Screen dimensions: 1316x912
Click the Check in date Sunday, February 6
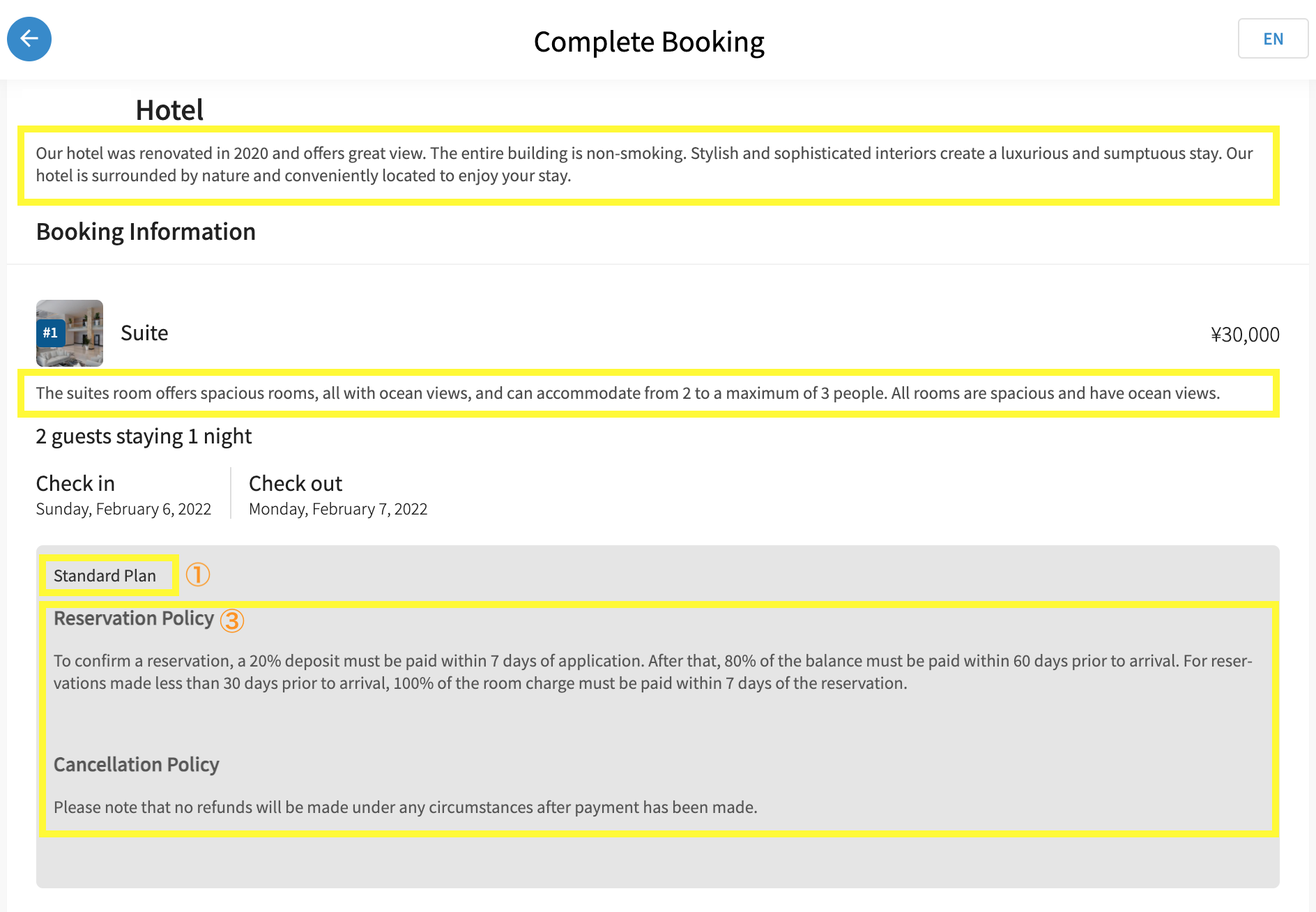[x=123, y=509]
